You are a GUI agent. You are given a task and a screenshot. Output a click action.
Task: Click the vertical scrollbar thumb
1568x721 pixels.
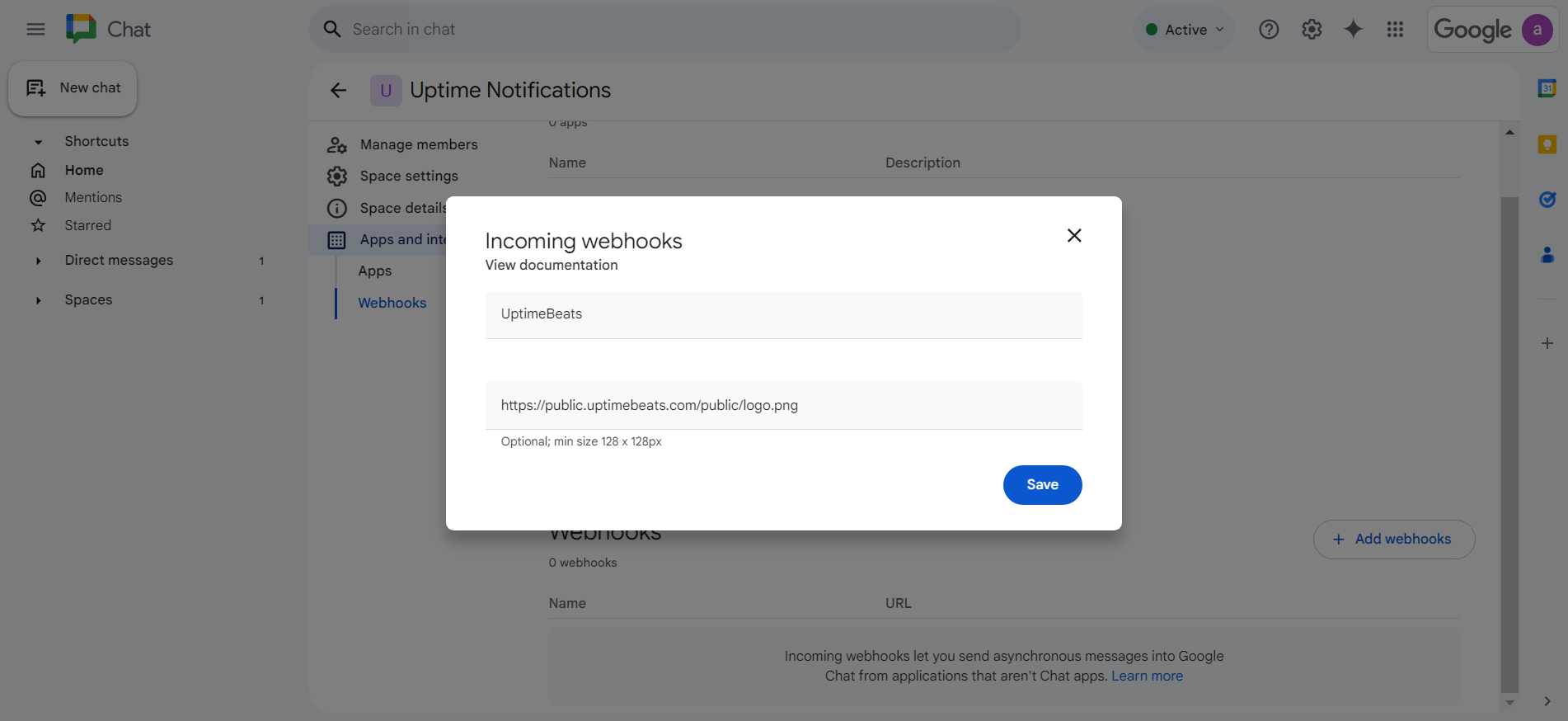point(1509,445)
